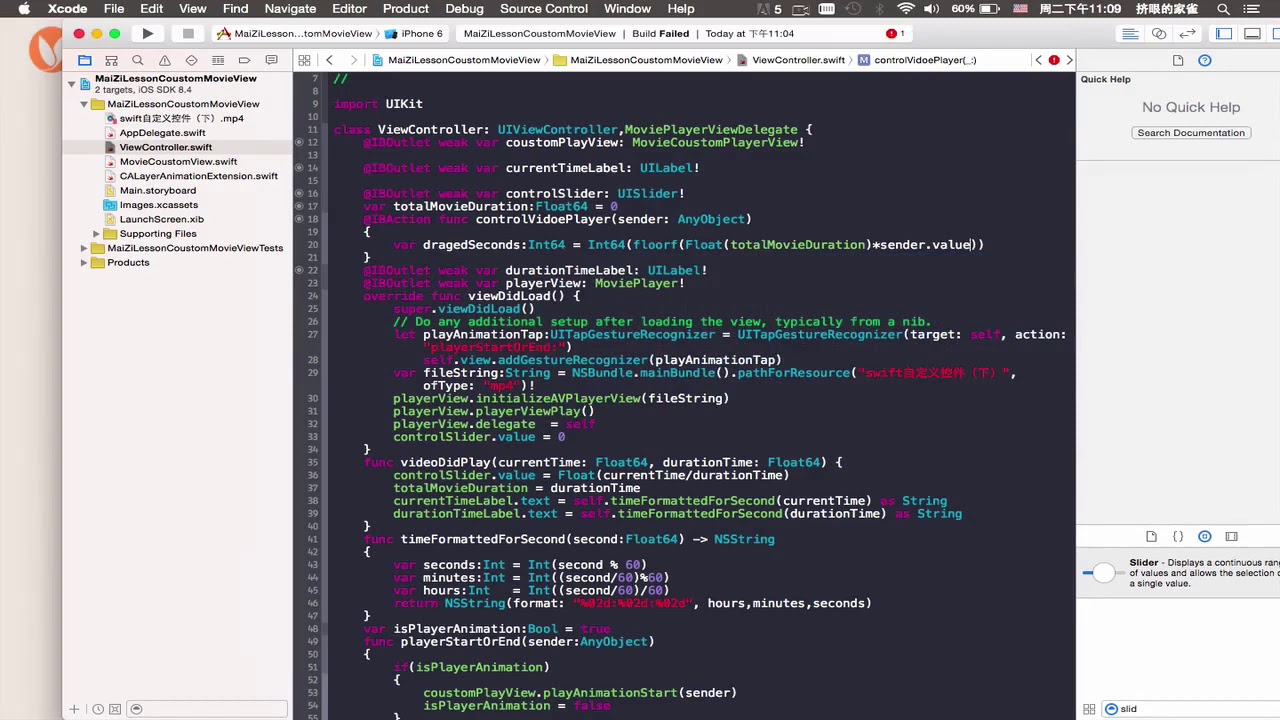Collapse the MaiZiLessonCoustomMovieView project root
1280x720 pixels.
coord(71,84)
